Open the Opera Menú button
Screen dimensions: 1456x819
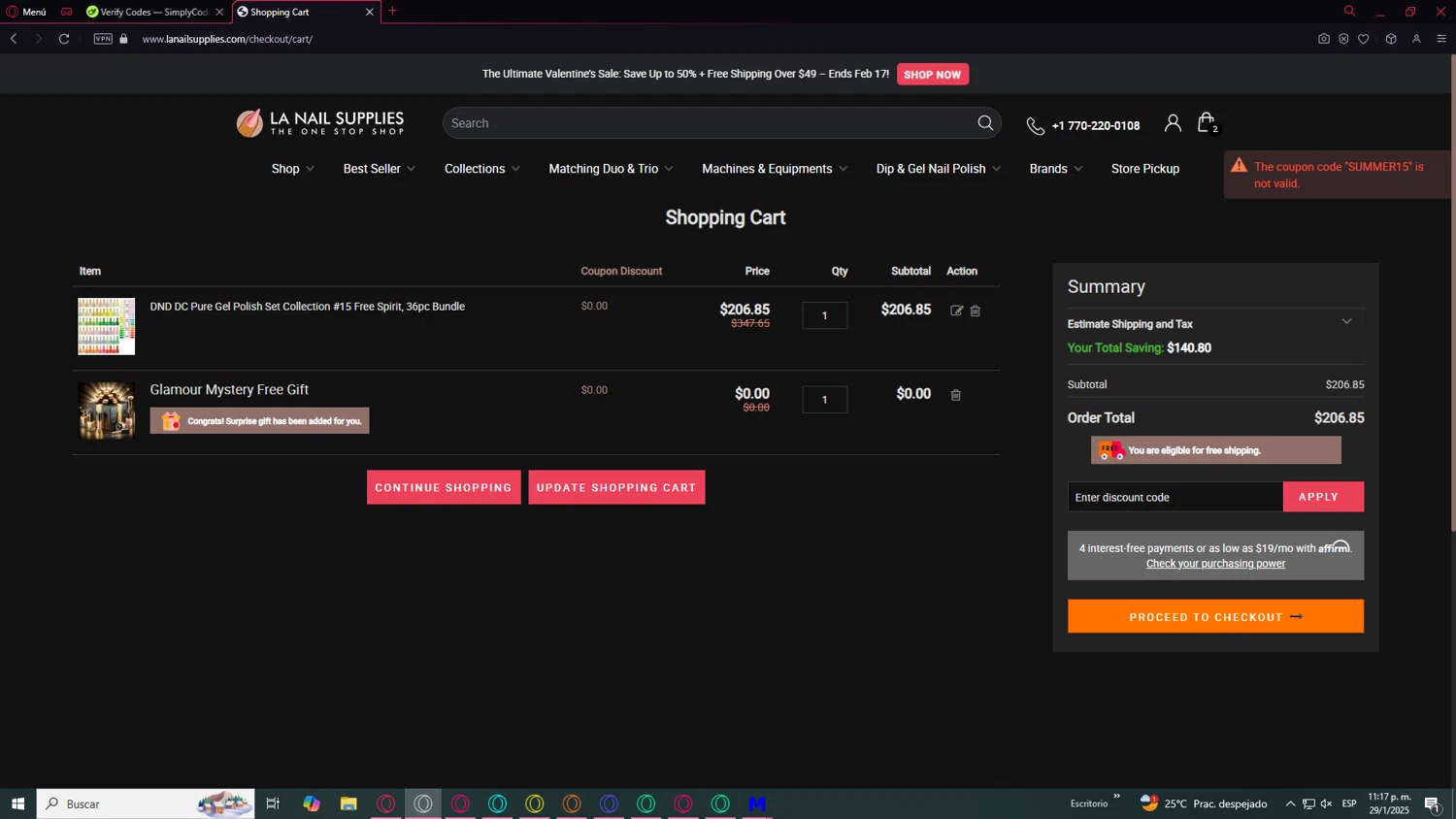pos(26,12)
